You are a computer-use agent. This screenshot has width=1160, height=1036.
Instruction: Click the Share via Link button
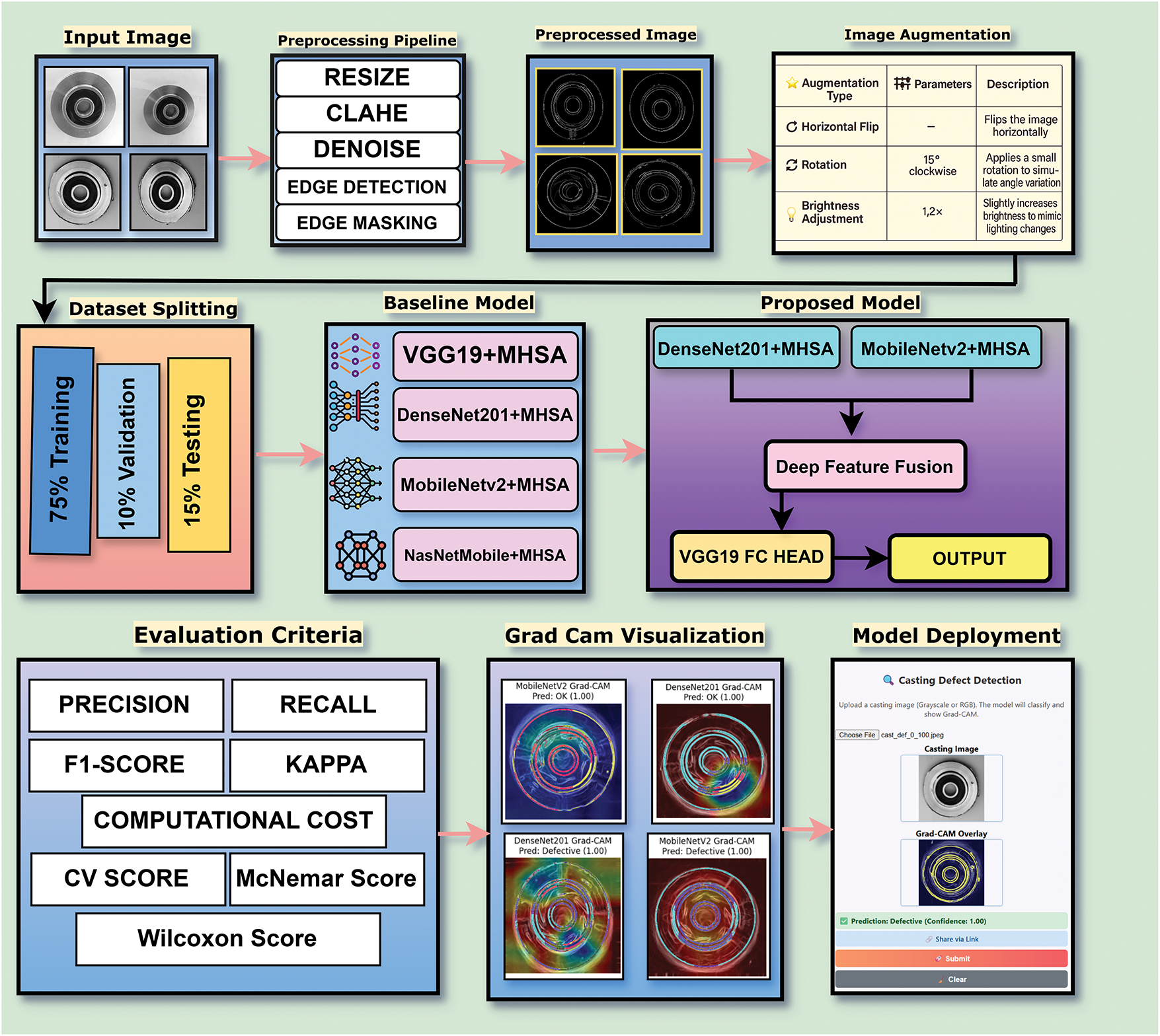(x=951, y=939)
